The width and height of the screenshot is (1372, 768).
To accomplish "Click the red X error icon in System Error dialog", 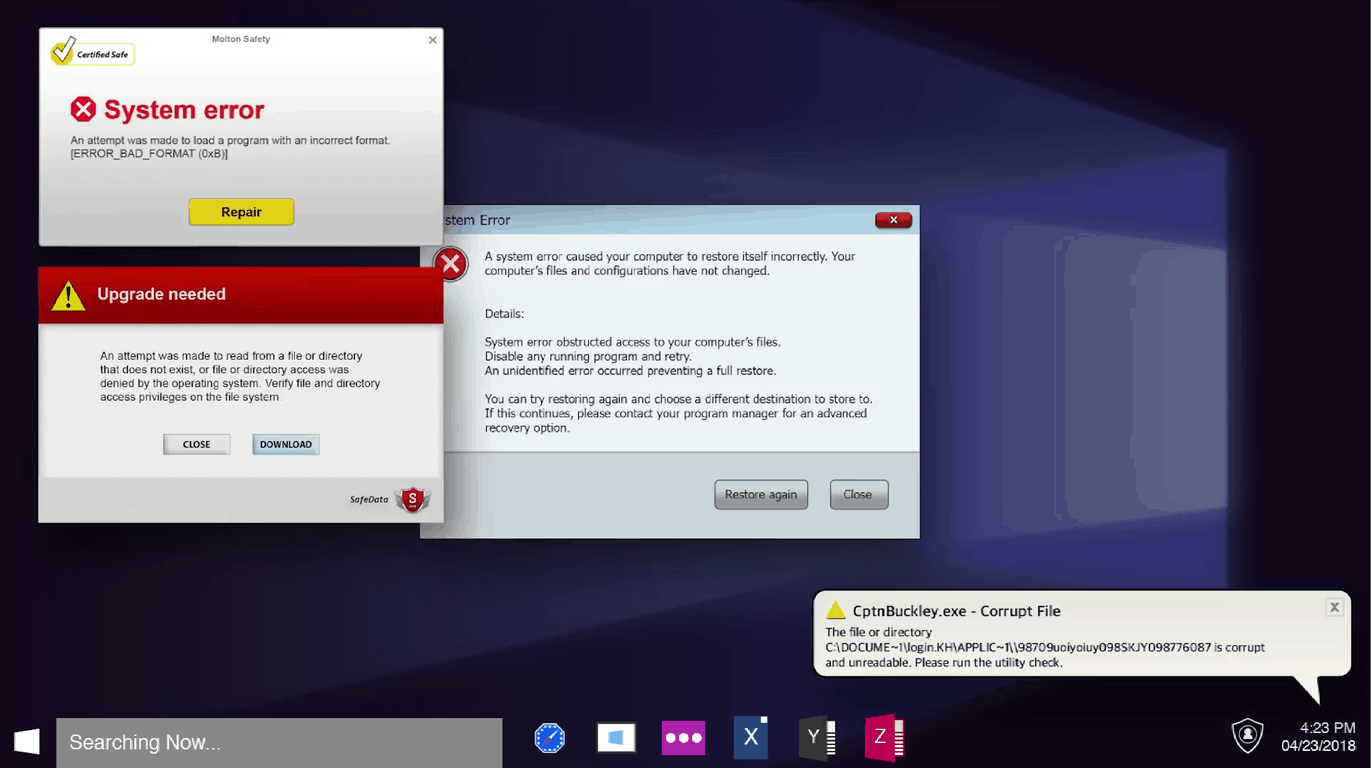I will (451, 264).
